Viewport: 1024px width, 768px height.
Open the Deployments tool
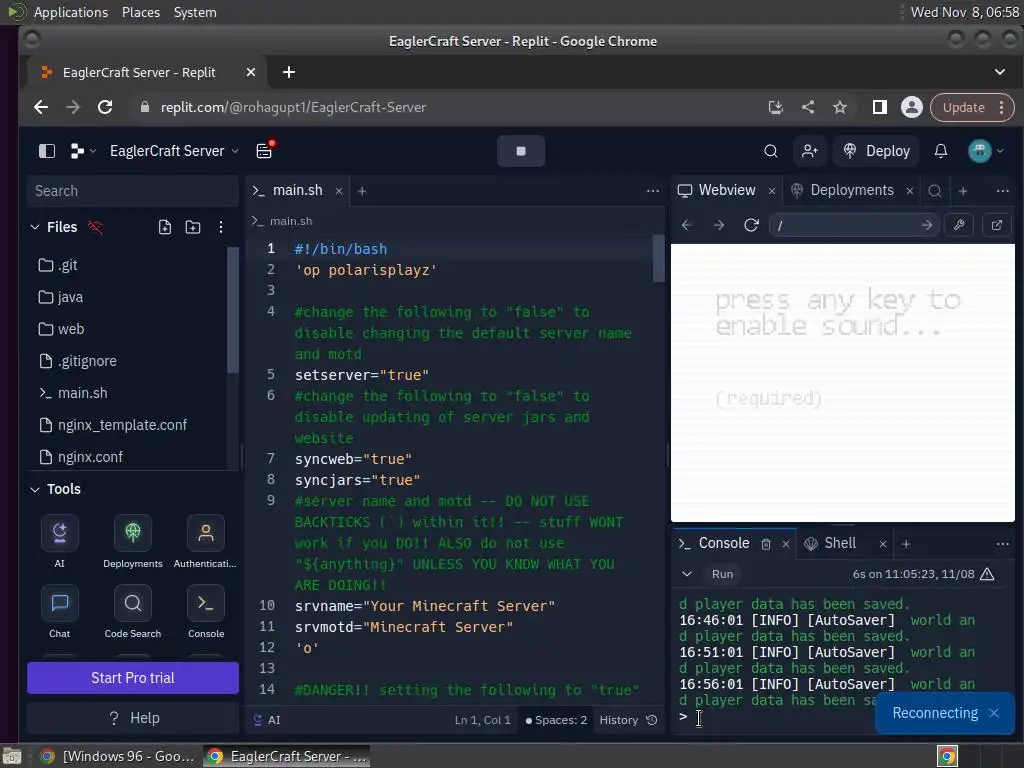[x=133, y=541]
